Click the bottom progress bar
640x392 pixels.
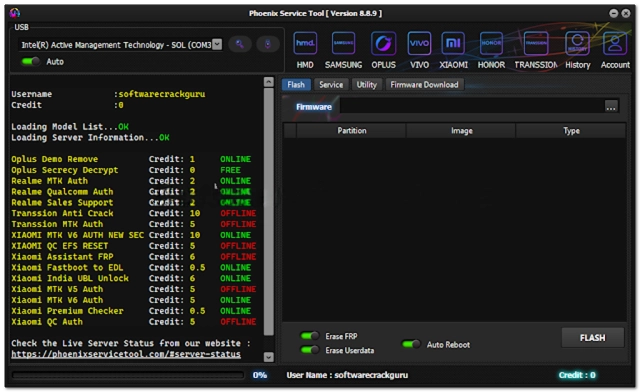click(x=128, y=375)
